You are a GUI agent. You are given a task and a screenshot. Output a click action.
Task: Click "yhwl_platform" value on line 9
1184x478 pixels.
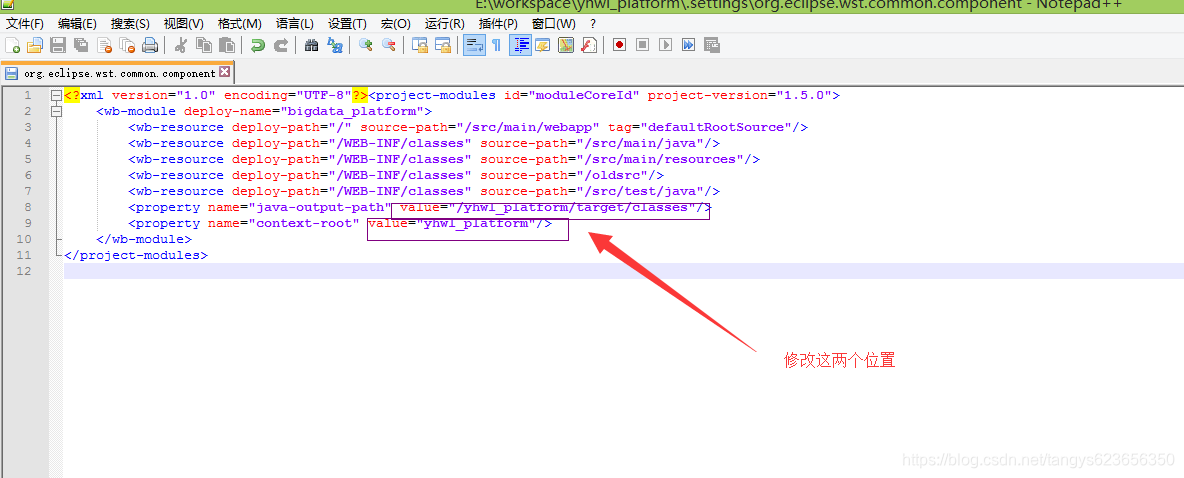[475, 224]
